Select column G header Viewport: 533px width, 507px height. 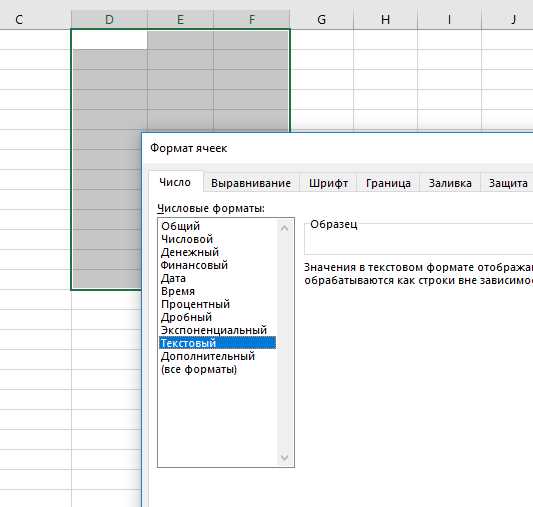(322, 19)
